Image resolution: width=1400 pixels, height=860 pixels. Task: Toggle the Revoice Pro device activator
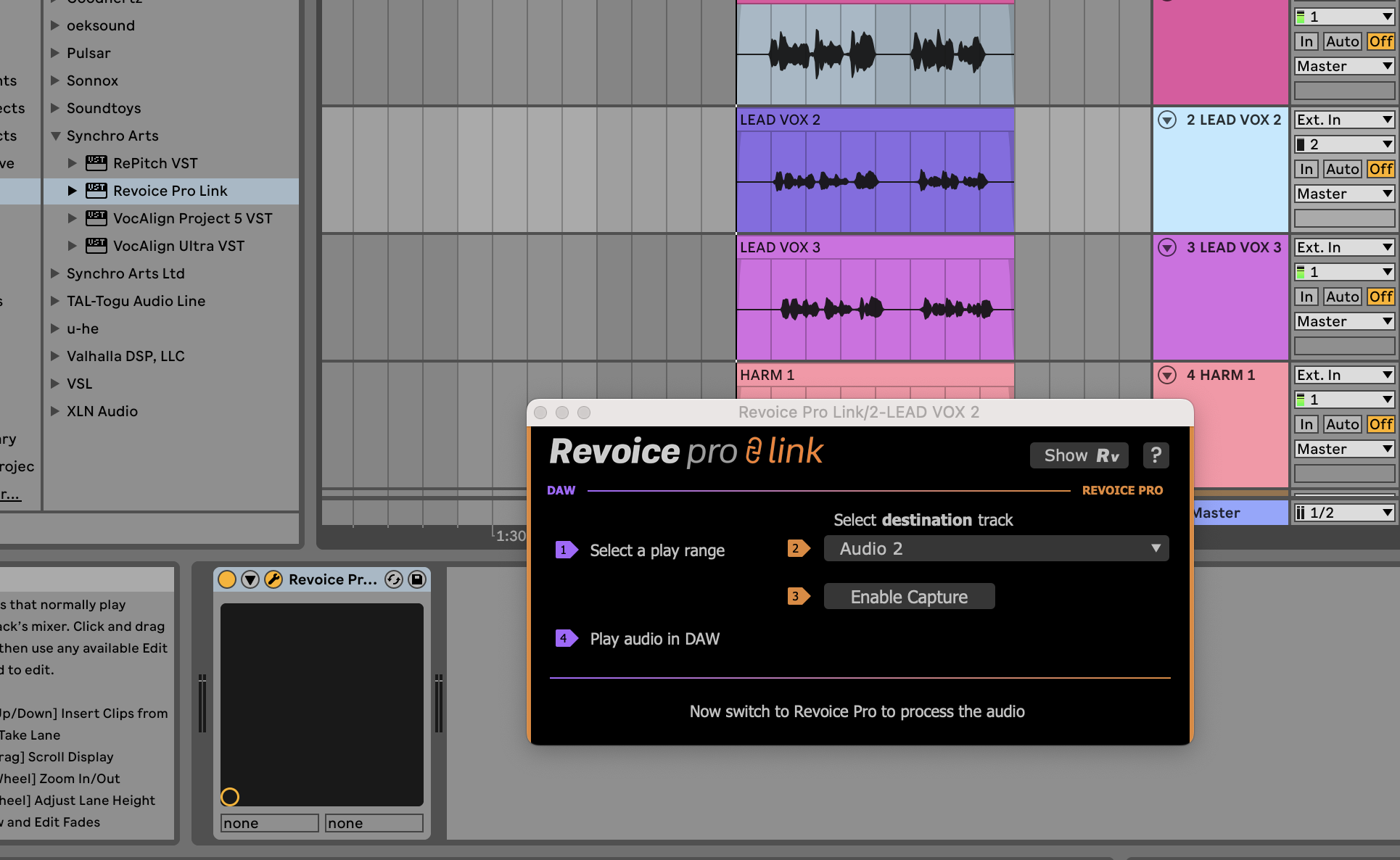[227, 579]
